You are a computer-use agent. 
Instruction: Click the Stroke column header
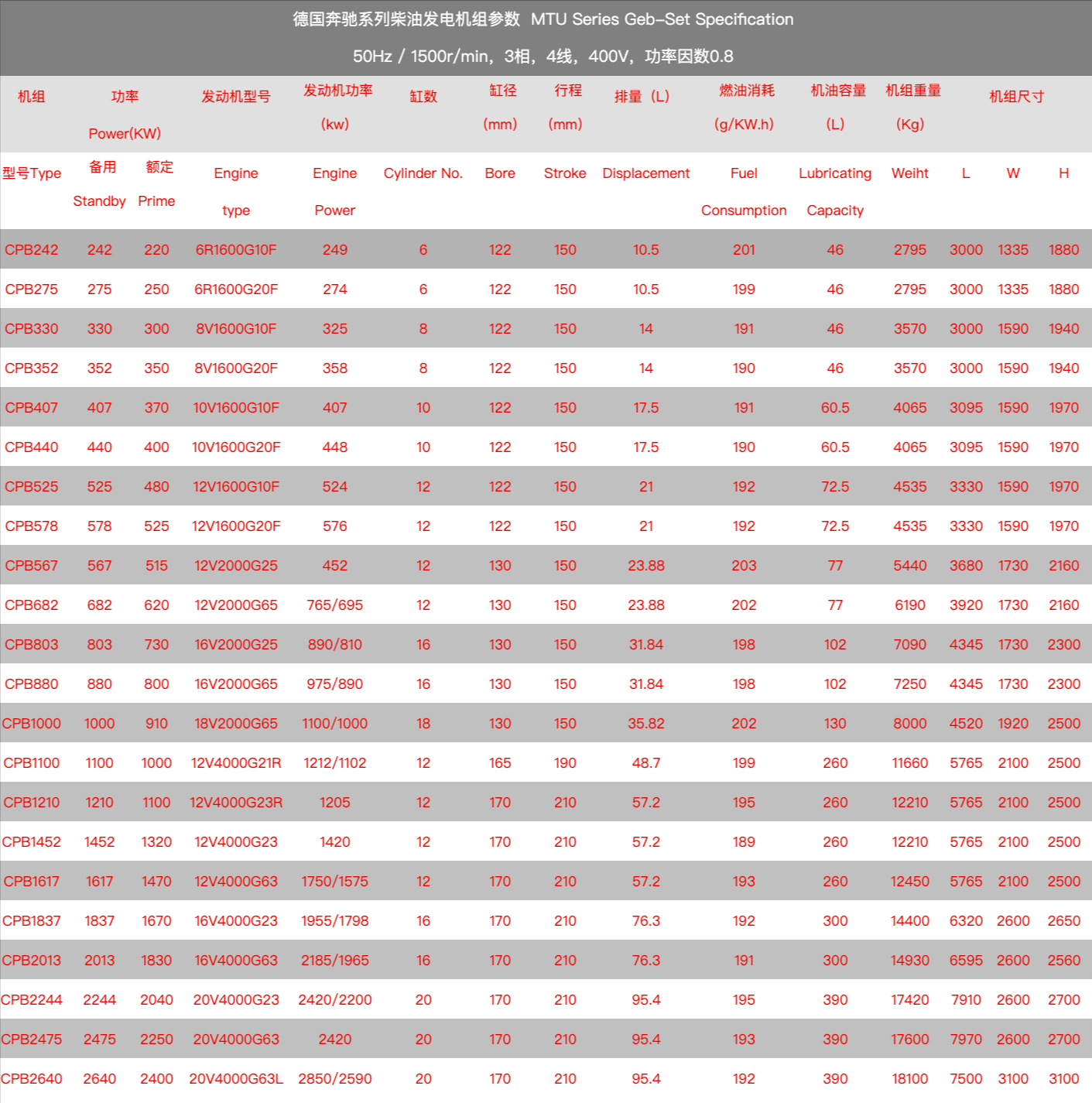[x=565, y=173]
